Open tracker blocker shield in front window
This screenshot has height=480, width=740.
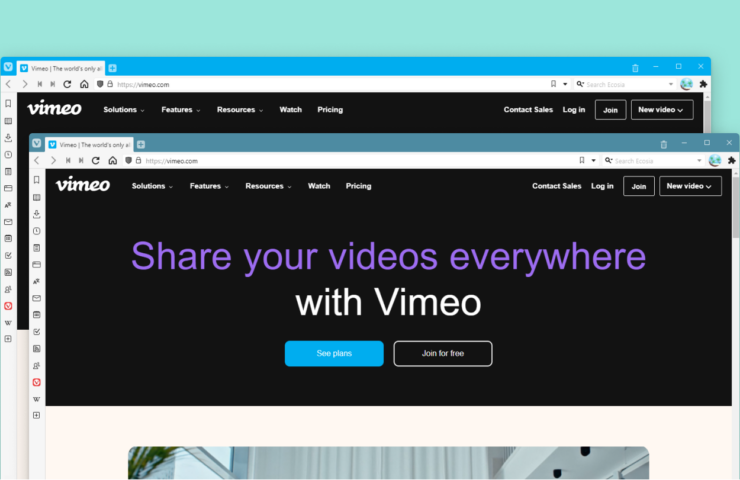[128, 160]
